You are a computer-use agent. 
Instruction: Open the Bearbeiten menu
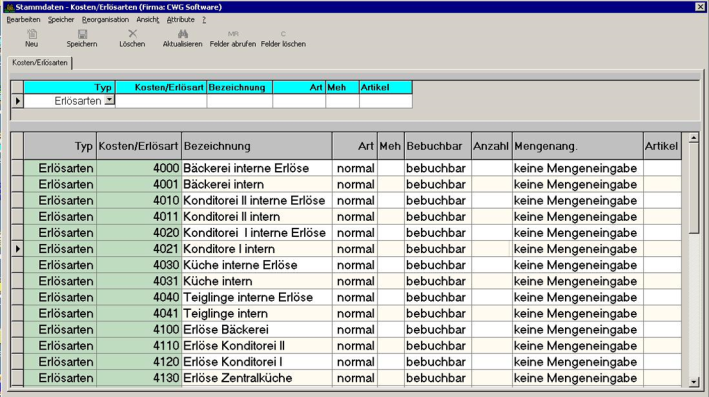pyautogui.click(x=24, y=19)
